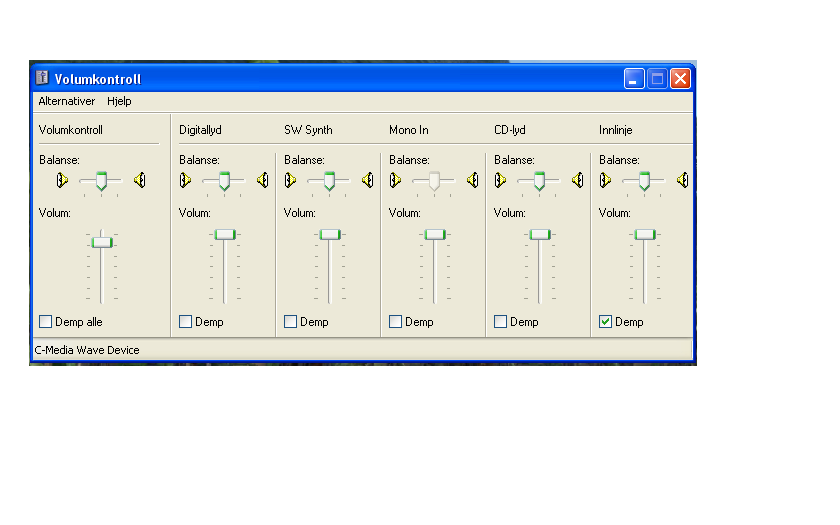Click the Digitallyd column heading
840x525 pixels.
200,130
